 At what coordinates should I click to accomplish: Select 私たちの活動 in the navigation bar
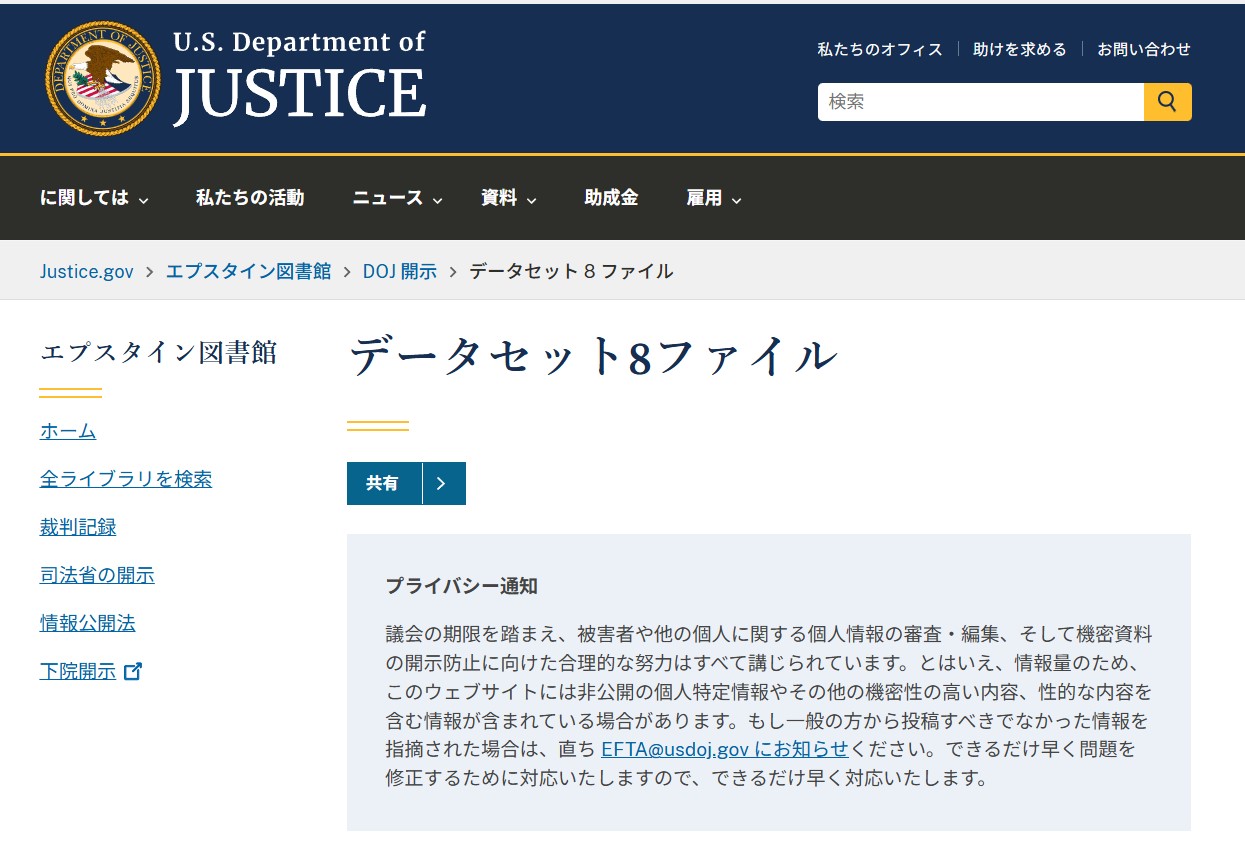tap(250, 198)
